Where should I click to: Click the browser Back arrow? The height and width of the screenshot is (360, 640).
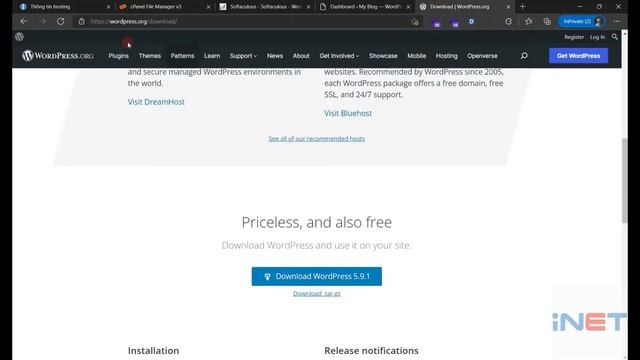[24, 21]
